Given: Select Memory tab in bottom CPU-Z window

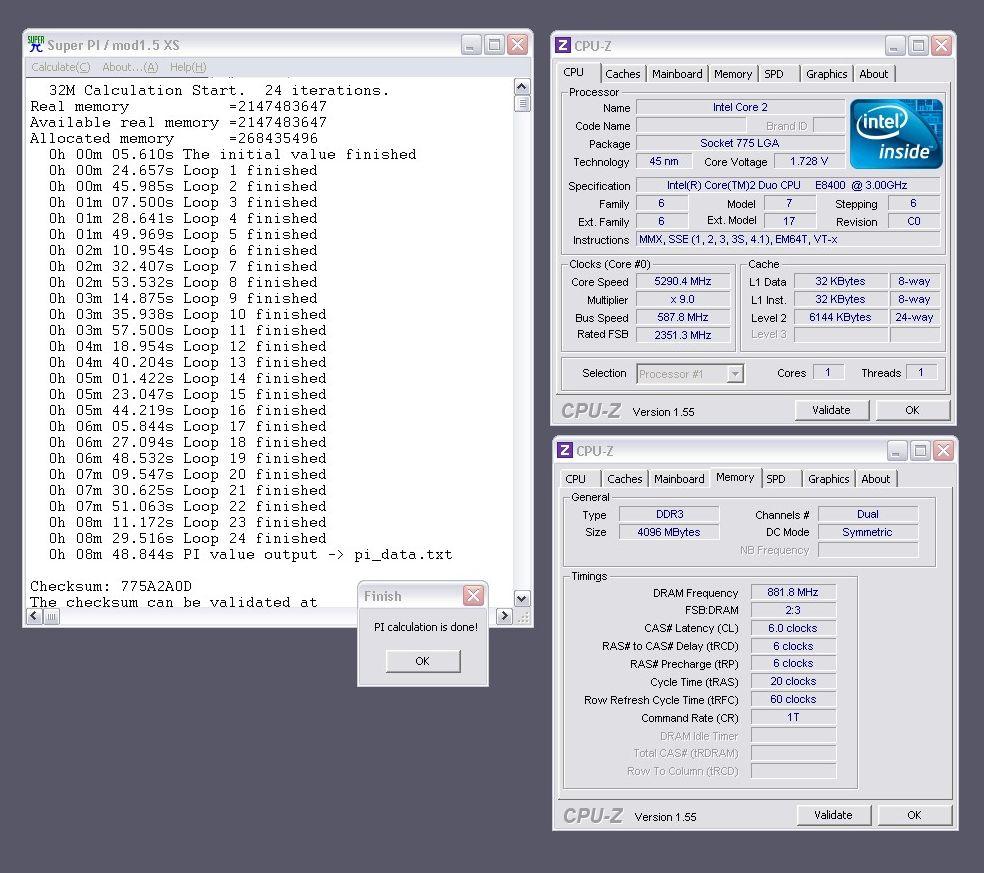Looking at the screenshot, I should click(735, 478).
